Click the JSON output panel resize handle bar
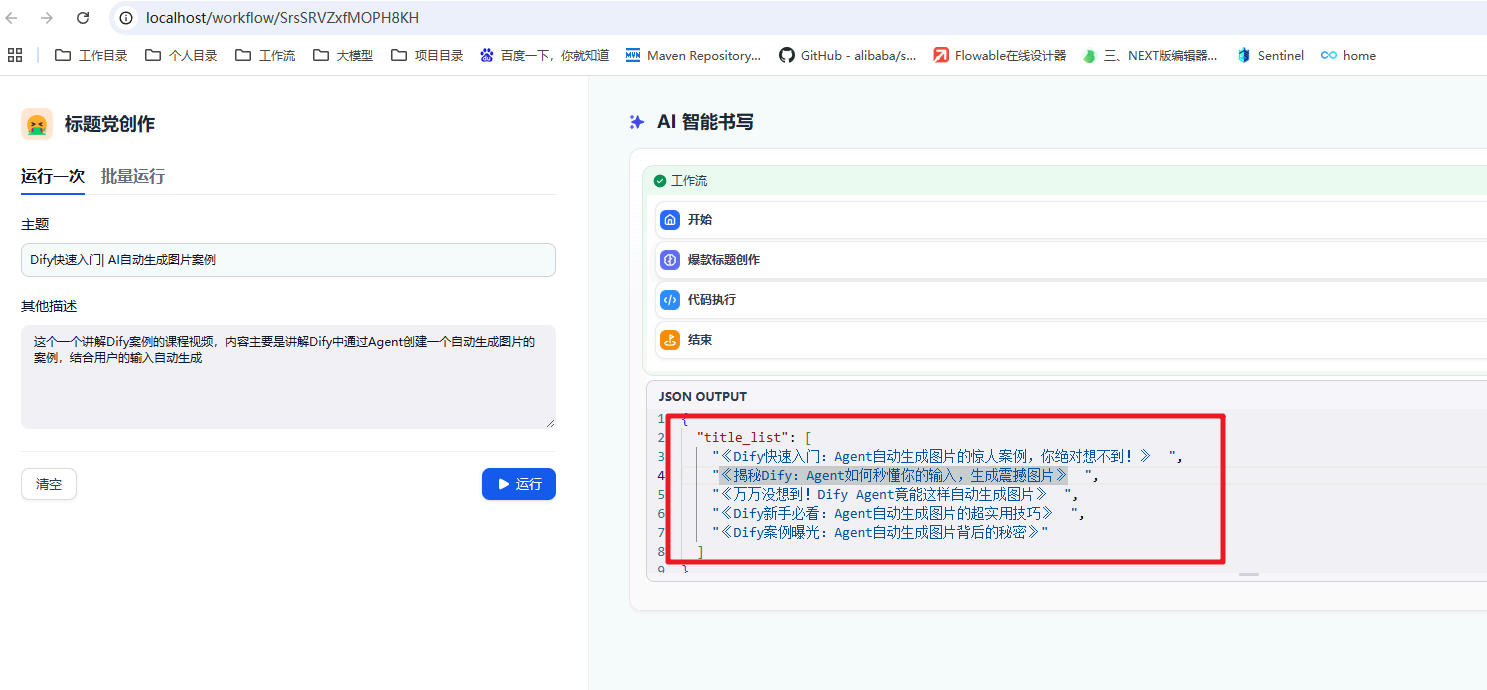 [x=1249, y=575]
